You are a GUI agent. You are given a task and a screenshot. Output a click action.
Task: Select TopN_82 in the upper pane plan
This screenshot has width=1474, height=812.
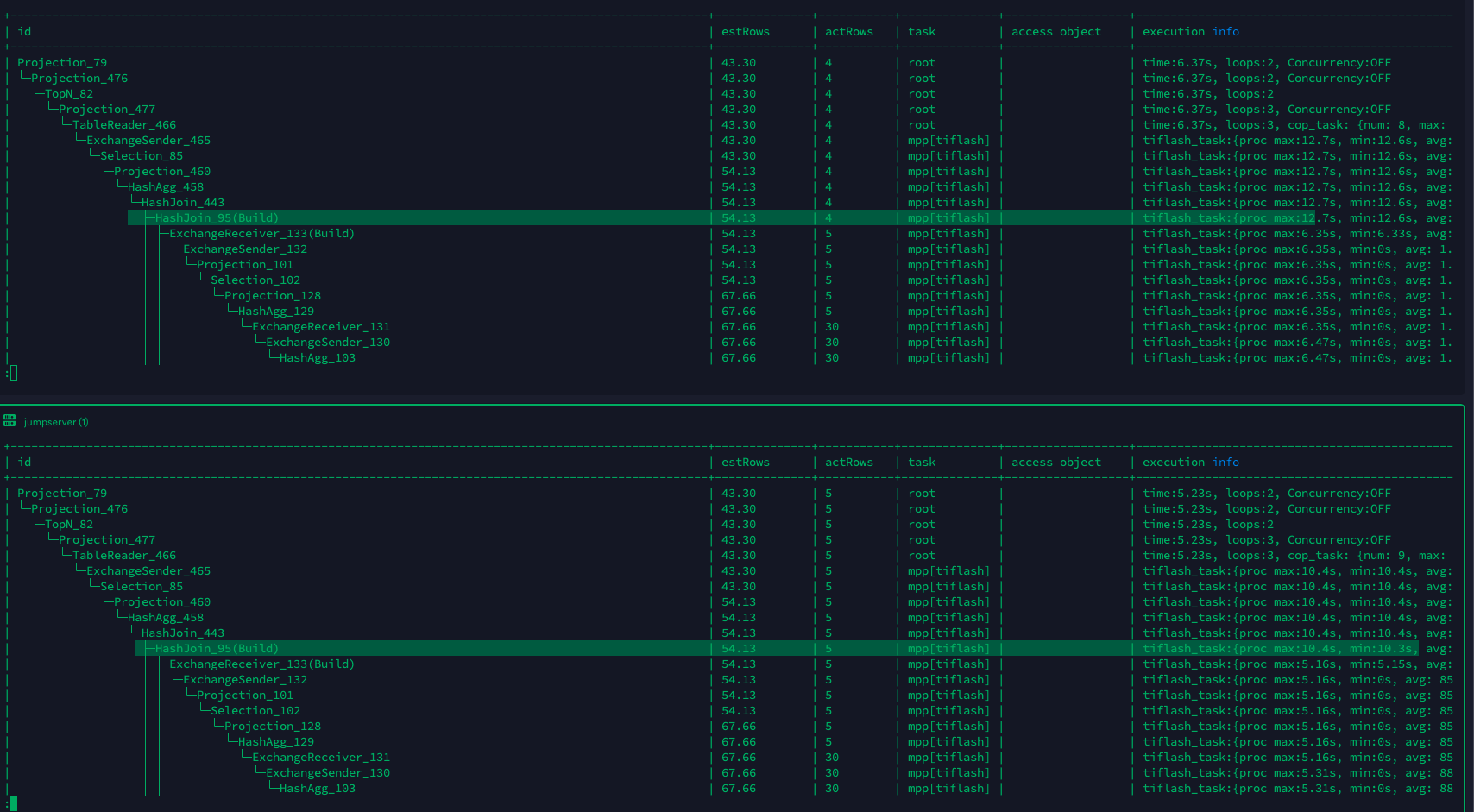(x=69, y=94)
